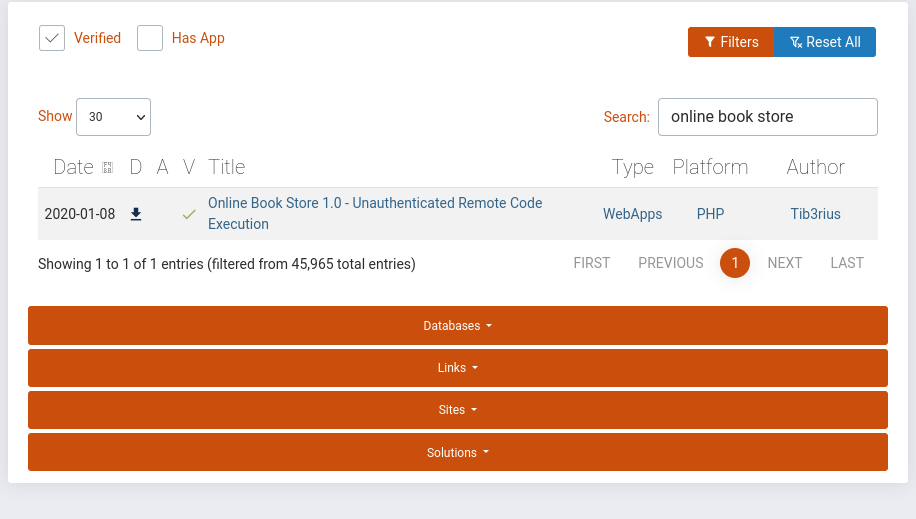Click inside the Search input field

pyautogui.click(x=767, y=117)
